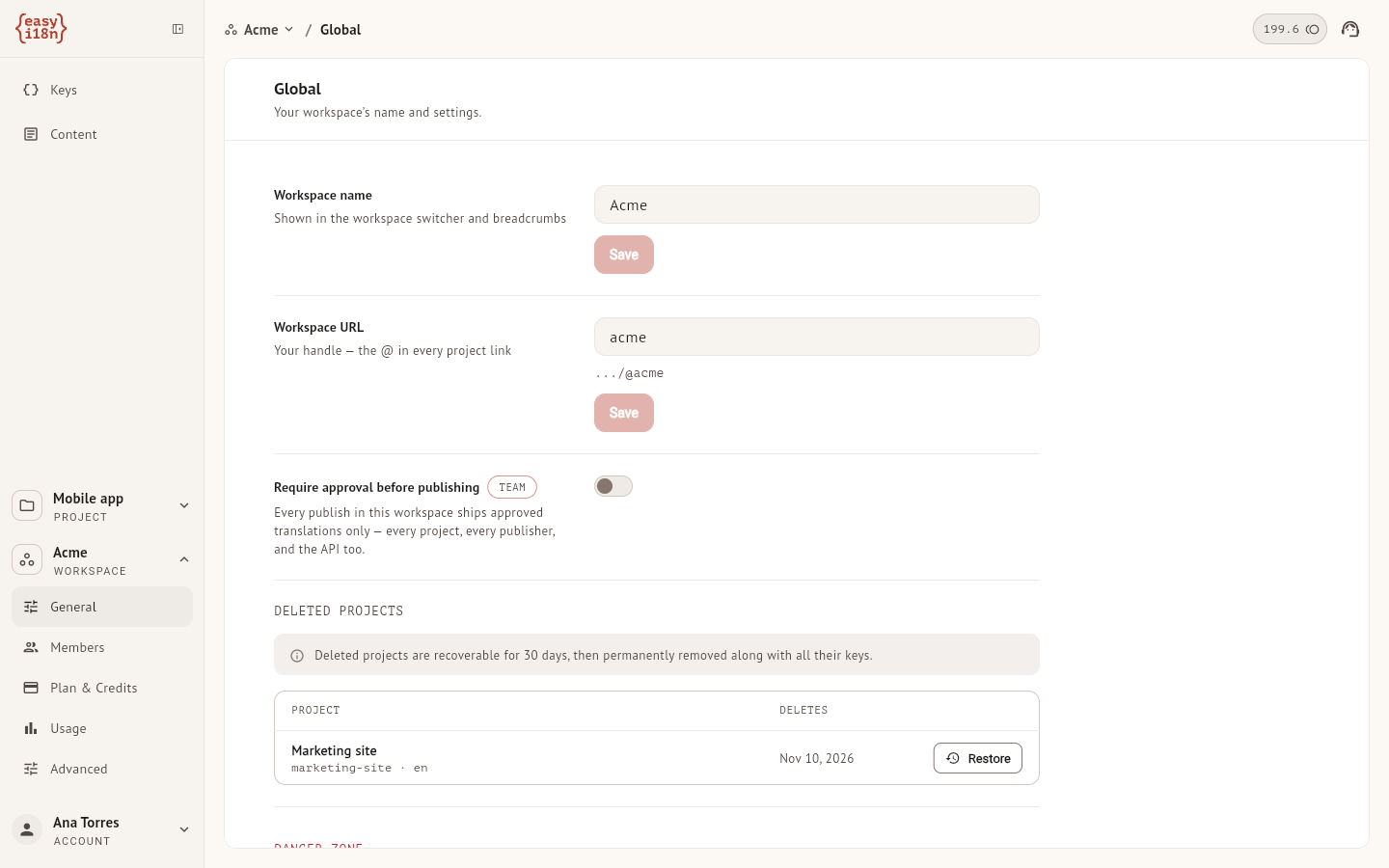Toggle require approval before publishing
Screen dimensions: 1389x868
point(613,486)
